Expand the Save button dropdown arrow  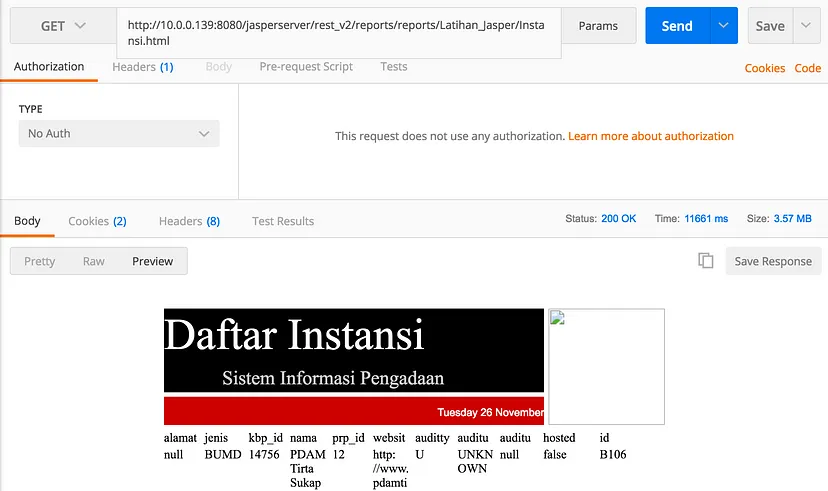click(x=806, y=26)
